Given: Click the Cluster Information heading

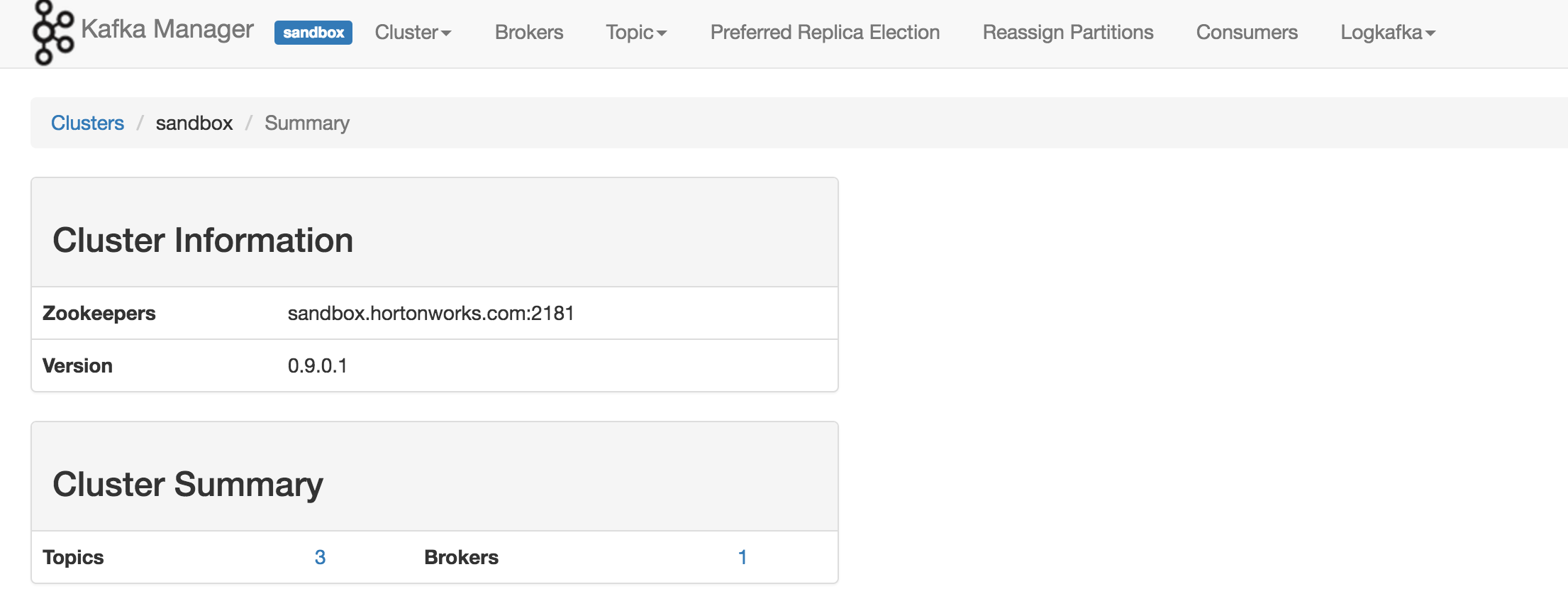Looking at the screenshot, I should click(x=203, y=240).
